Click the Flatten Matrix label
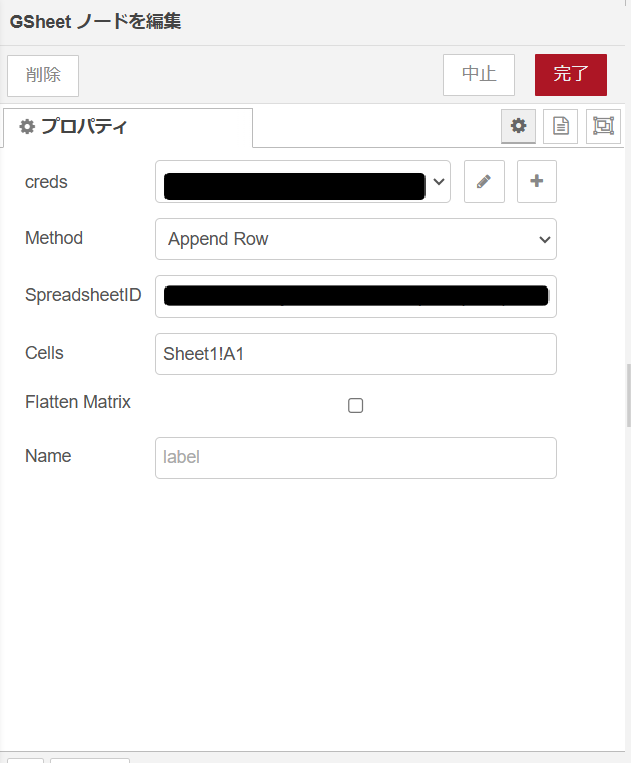The width and height of the screenshot is (631, 763). (x=78, y=402)
